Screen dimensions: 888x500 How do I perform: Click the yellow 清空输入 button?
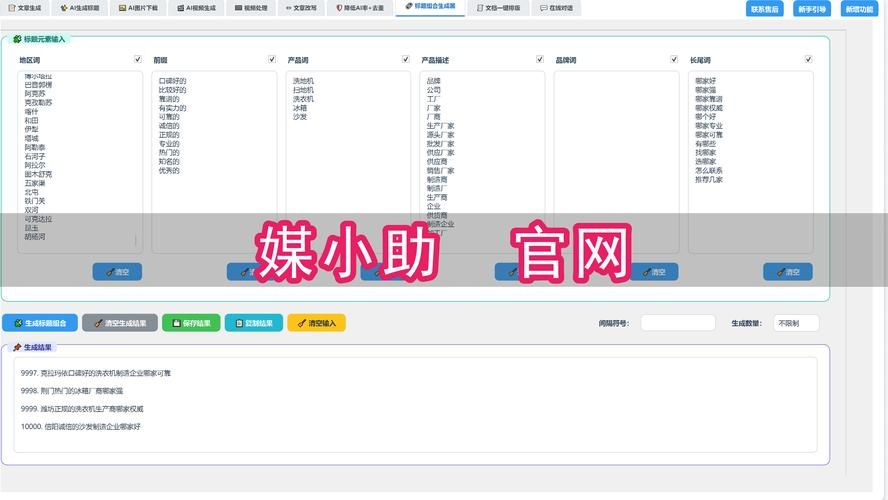[x=317, y=323]
